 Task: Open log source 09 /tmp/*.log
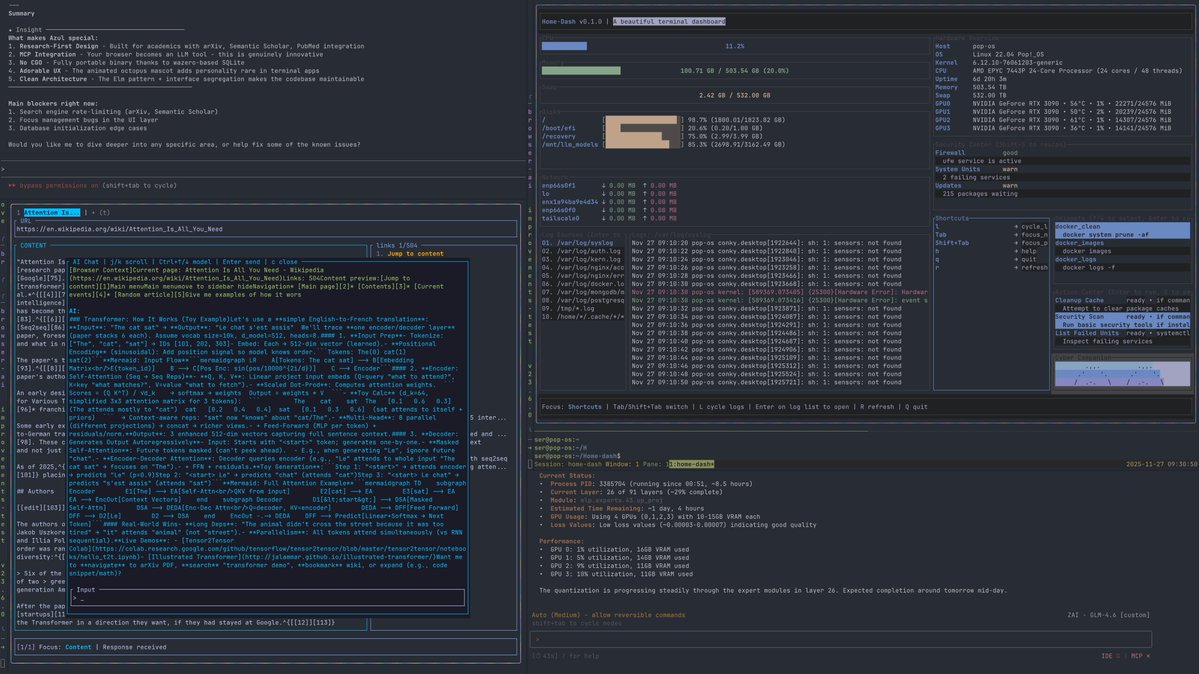pyautogui.click(x=583, y=308)
